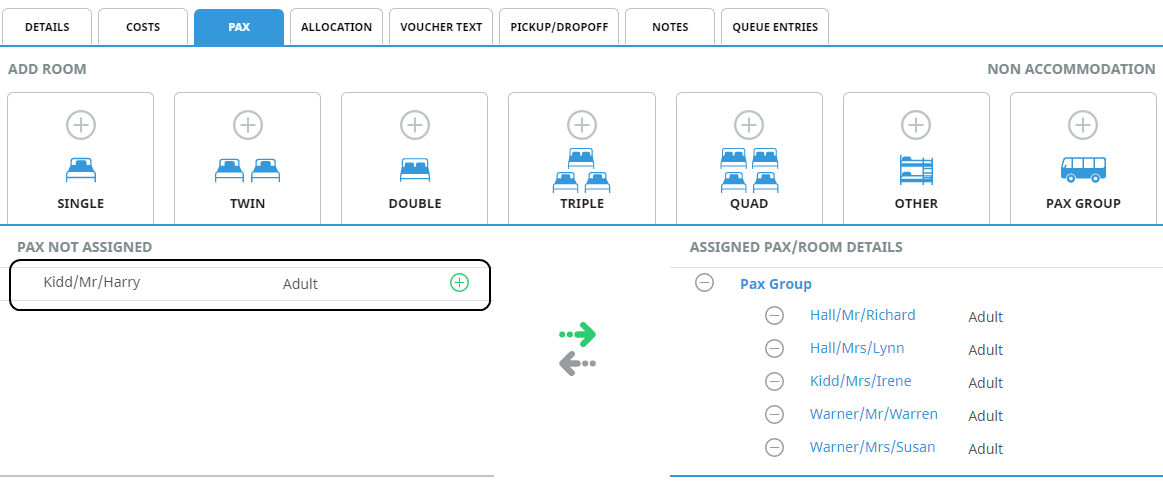The width and height of the screenshot is (1163, 483).
Task: Remove Hall/Mr/Richard from Pax Group
Action: pos(774,316)
